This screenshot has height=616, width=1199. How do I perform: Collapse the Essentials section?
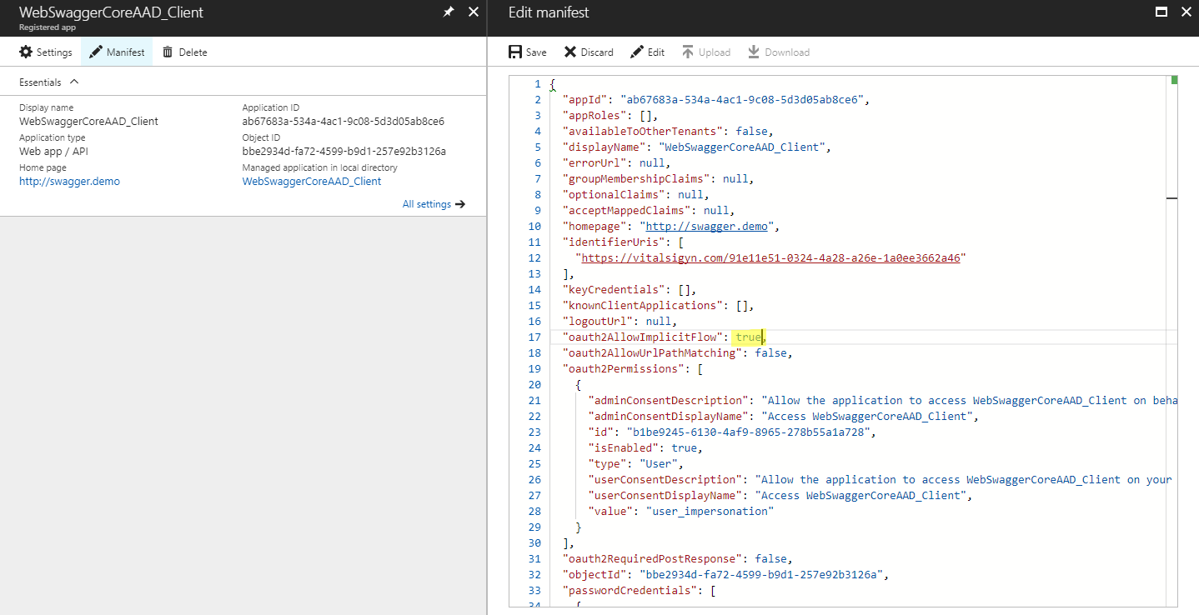pyautogui.click(x=49, y=81)
